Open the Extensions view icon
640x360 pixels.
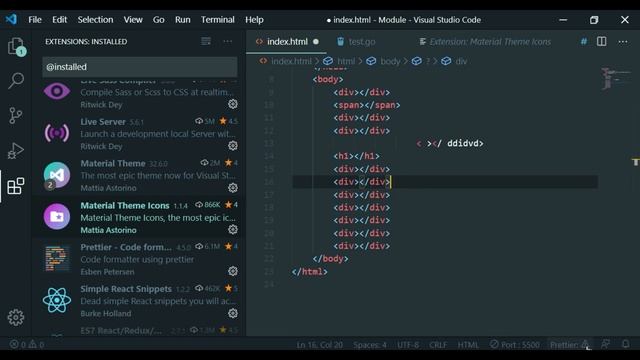[x=16, y=186]
